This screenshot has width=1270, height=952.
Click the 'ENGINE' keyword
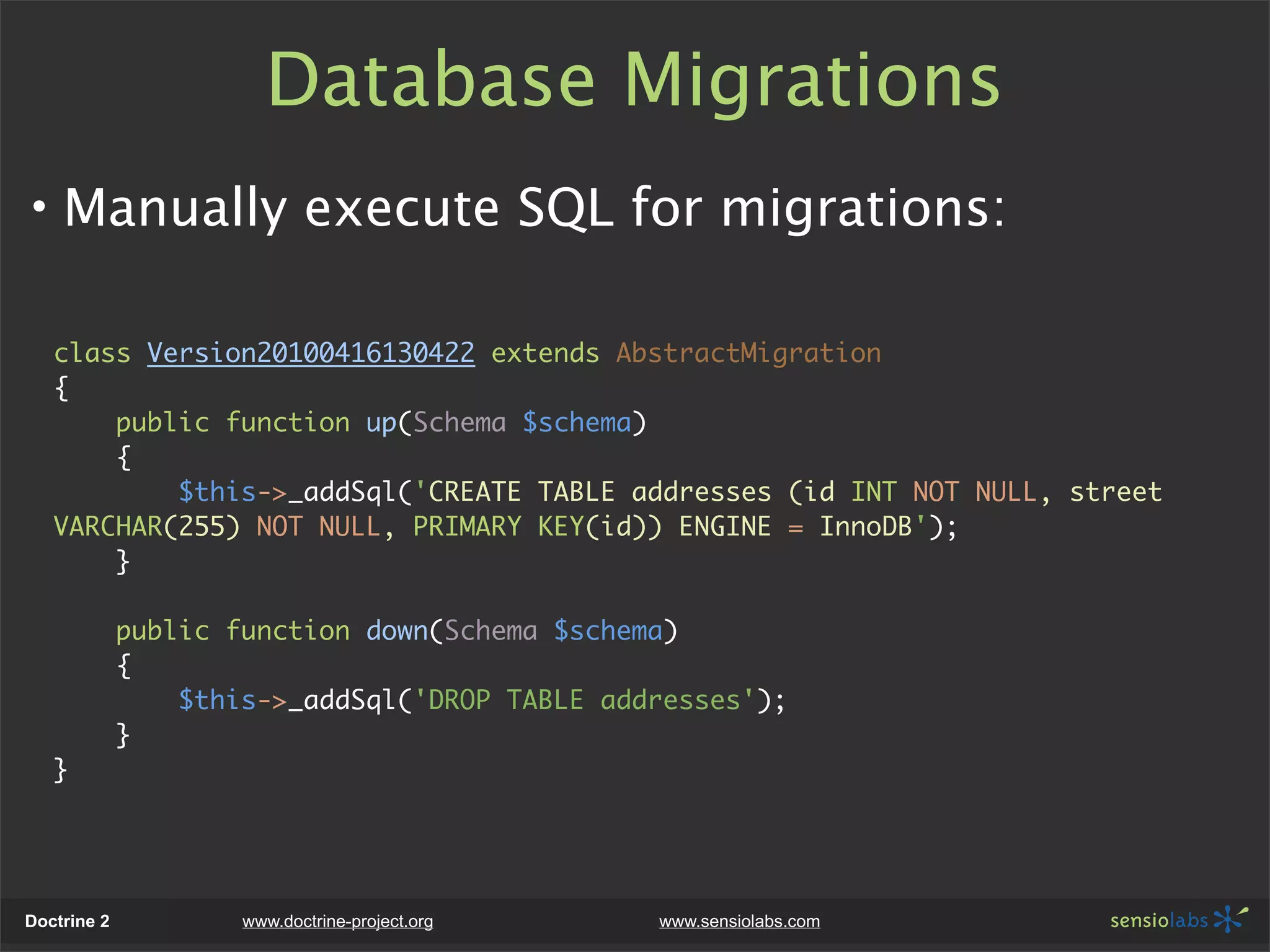pos(724,527)
